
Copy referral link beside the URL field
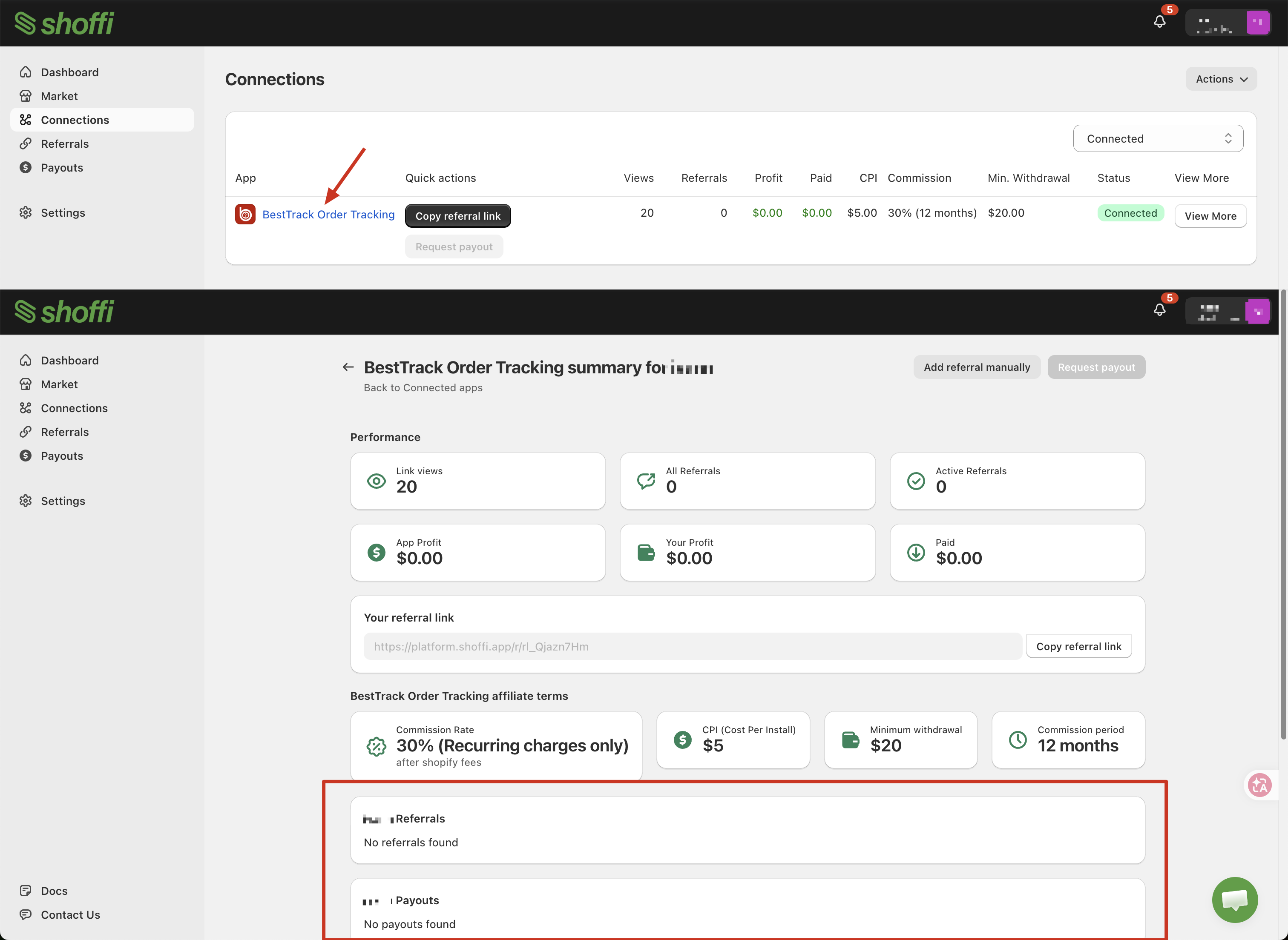click(x=1078, y=646)
